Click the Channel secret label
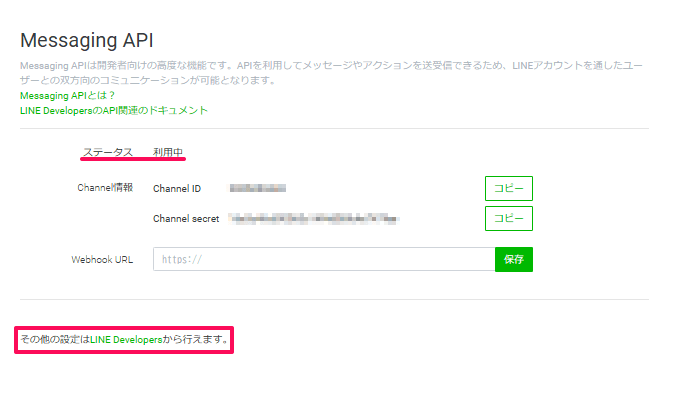Image resolution: width=680 pixels, height=420 pixels. click(x=186, y=219)
